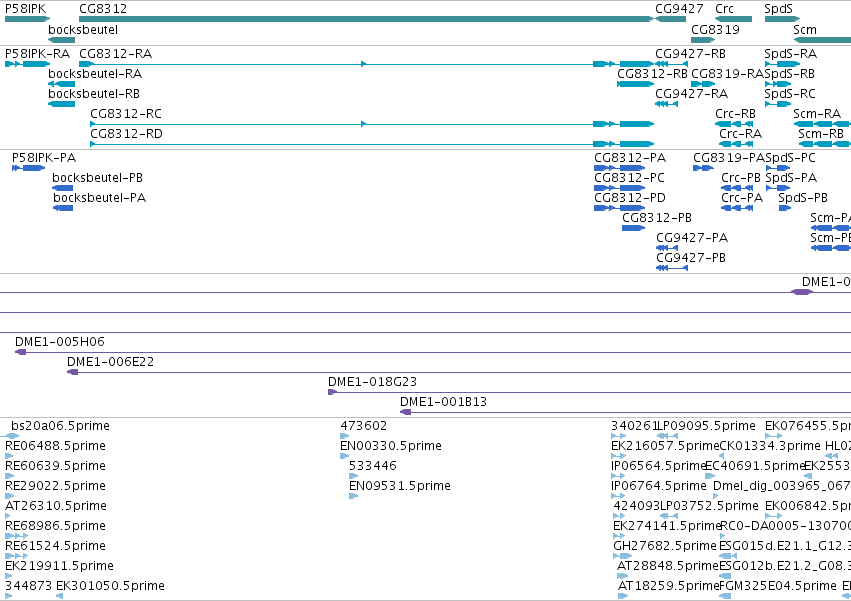Select the Crc-PA protein label
The width and height of the screenshot is (851, 601).
click(742, 198)
